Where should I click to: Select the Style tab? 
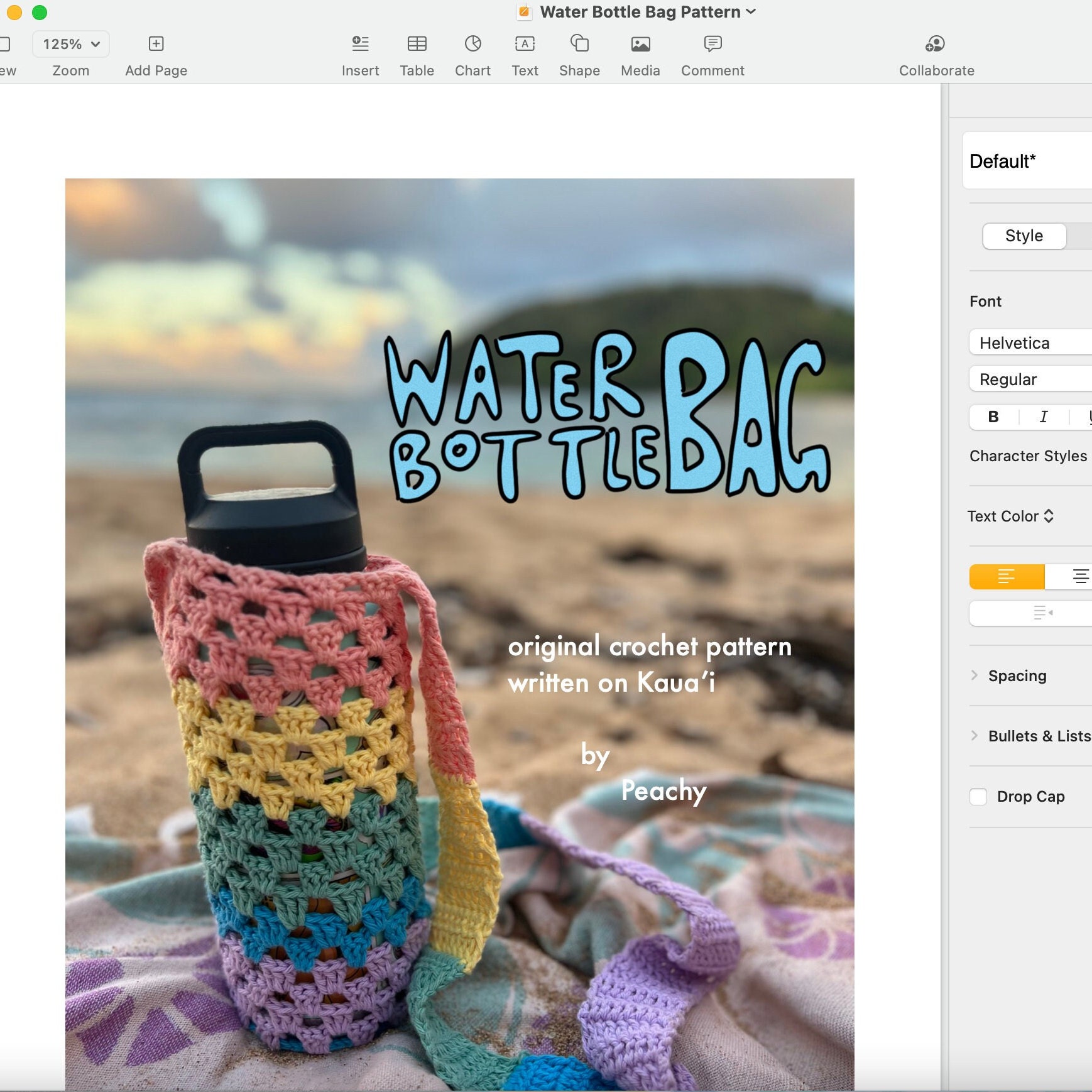pyautogui.click(x=1024, y=236)
